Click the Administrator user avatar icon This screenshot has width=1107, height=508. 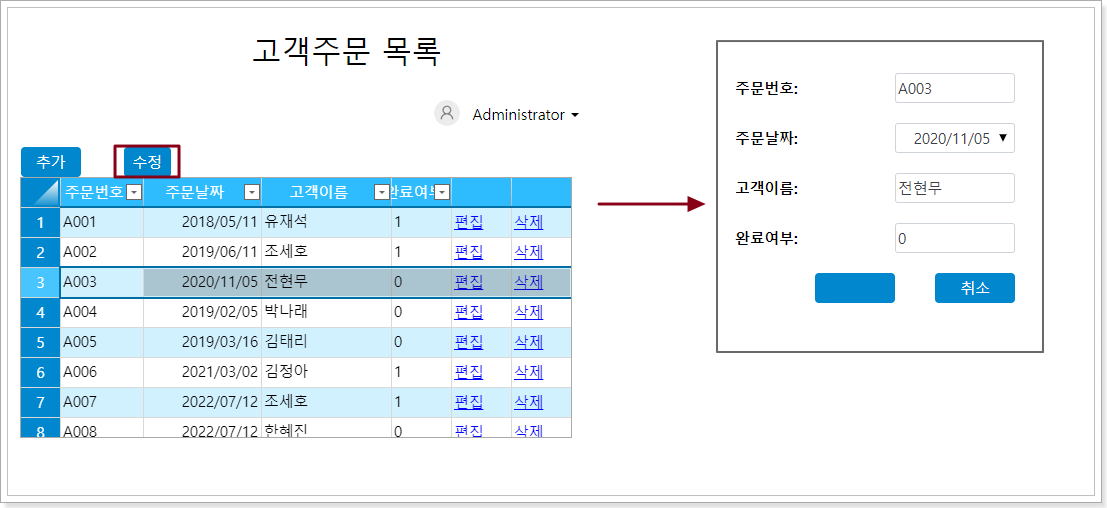pos(447,114)
